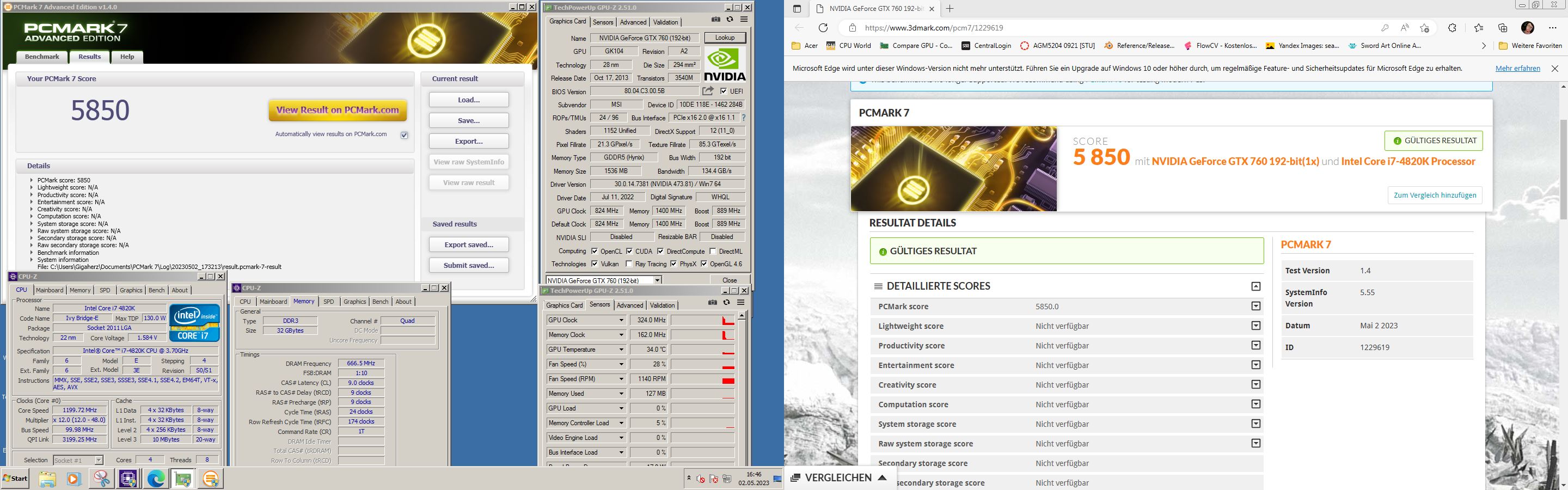Click the Export saved... button

pos(469,244)
